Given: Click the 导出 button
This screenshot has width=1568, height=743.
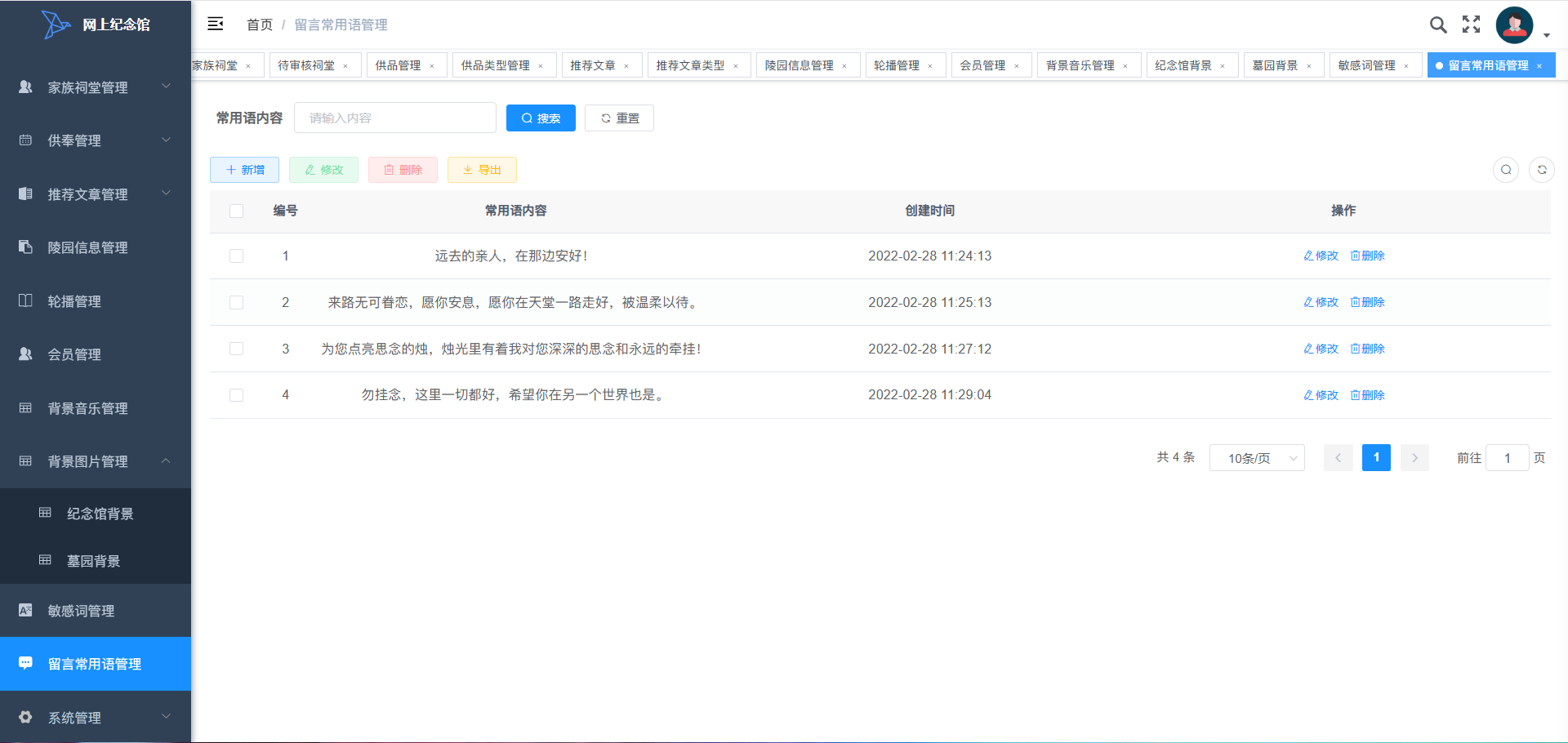Looking at the screenshot, I should [x=482, y=170].
